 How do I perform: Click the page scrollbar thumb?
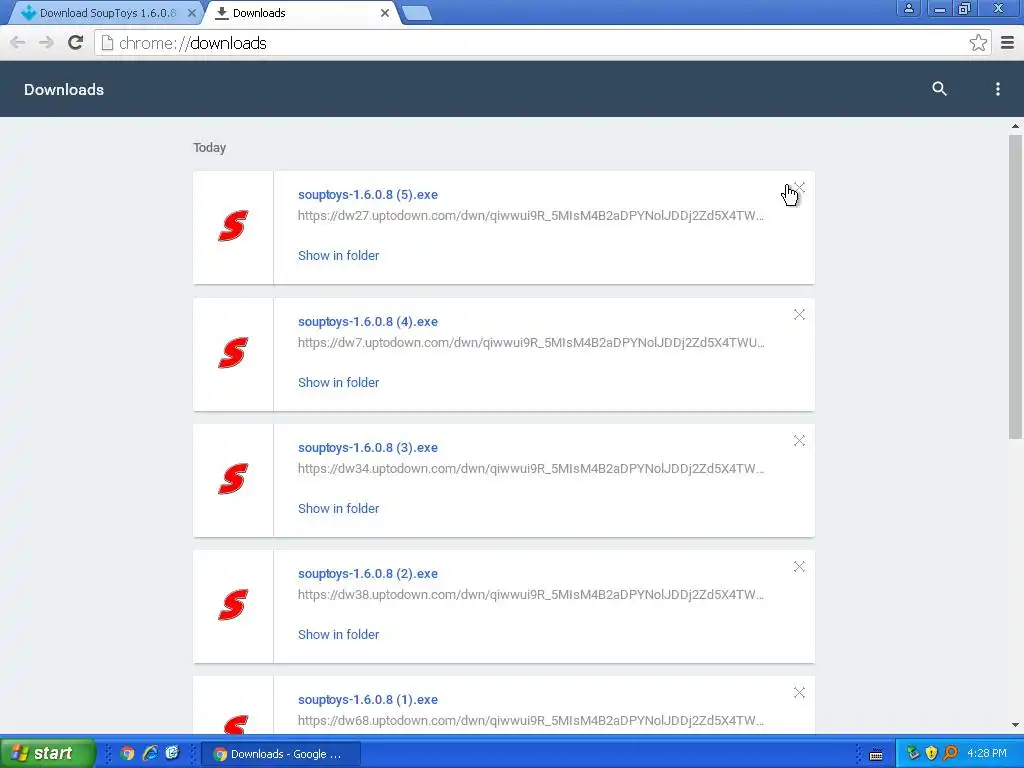(1015, 287)
